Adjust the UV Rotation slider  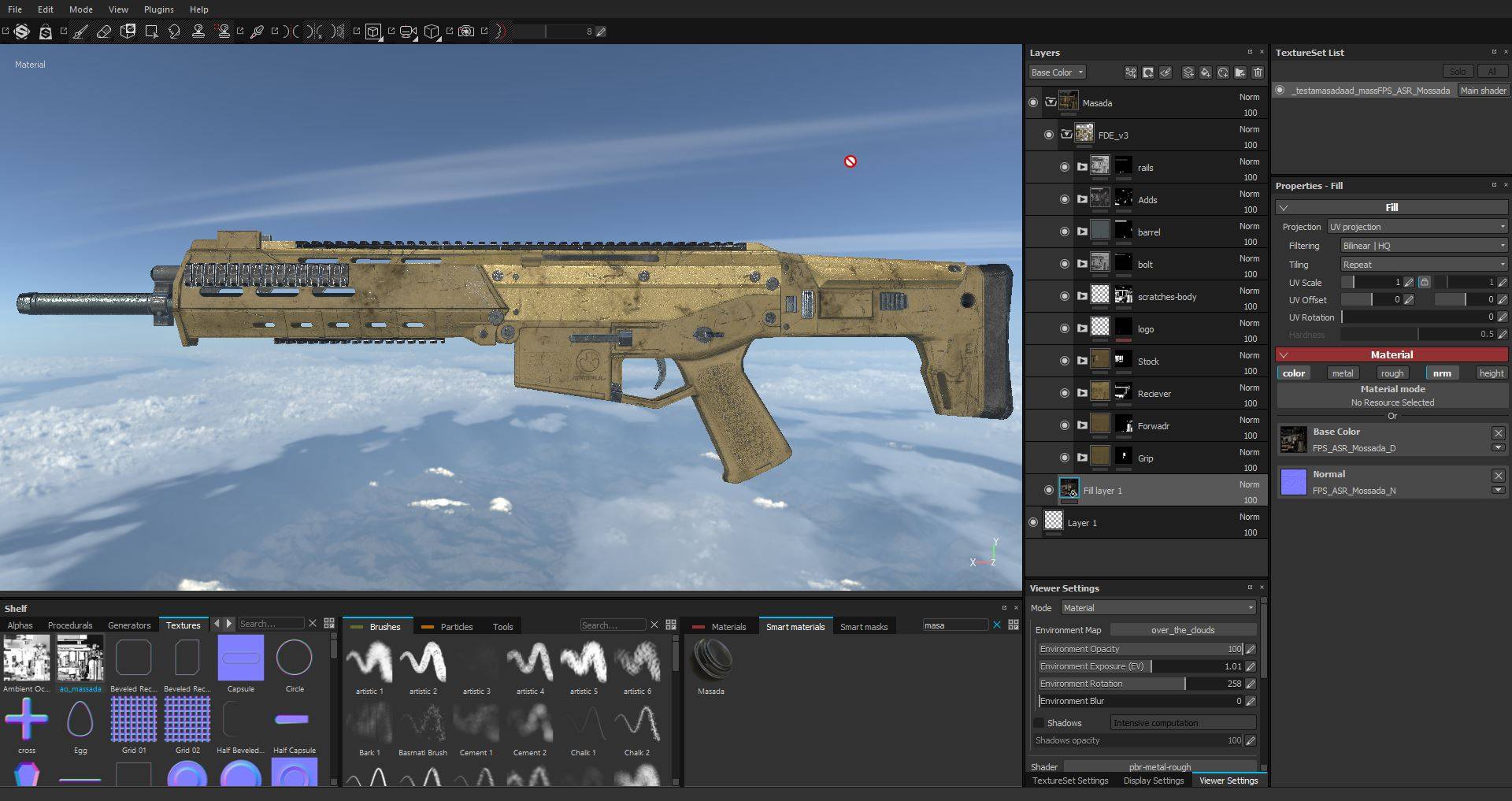pos(1417,317)
